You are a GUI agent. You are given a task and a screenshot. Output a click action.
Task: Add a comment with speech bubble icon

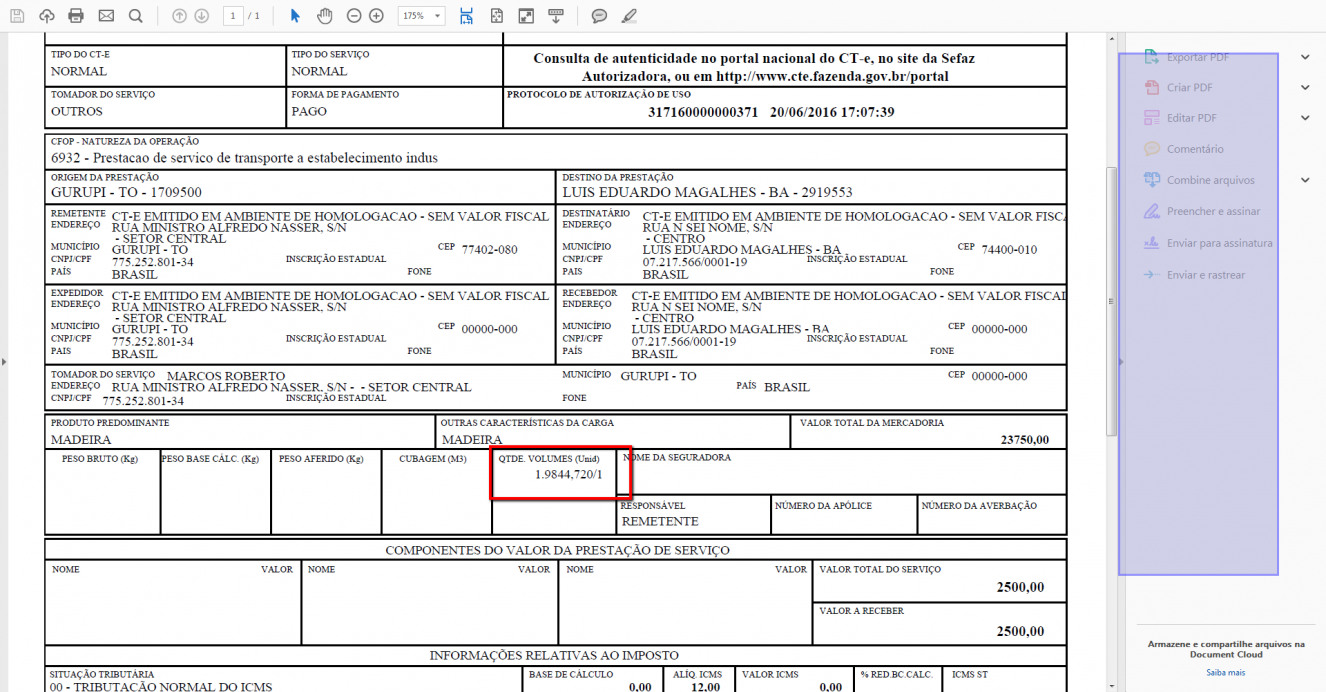[599, 16]
